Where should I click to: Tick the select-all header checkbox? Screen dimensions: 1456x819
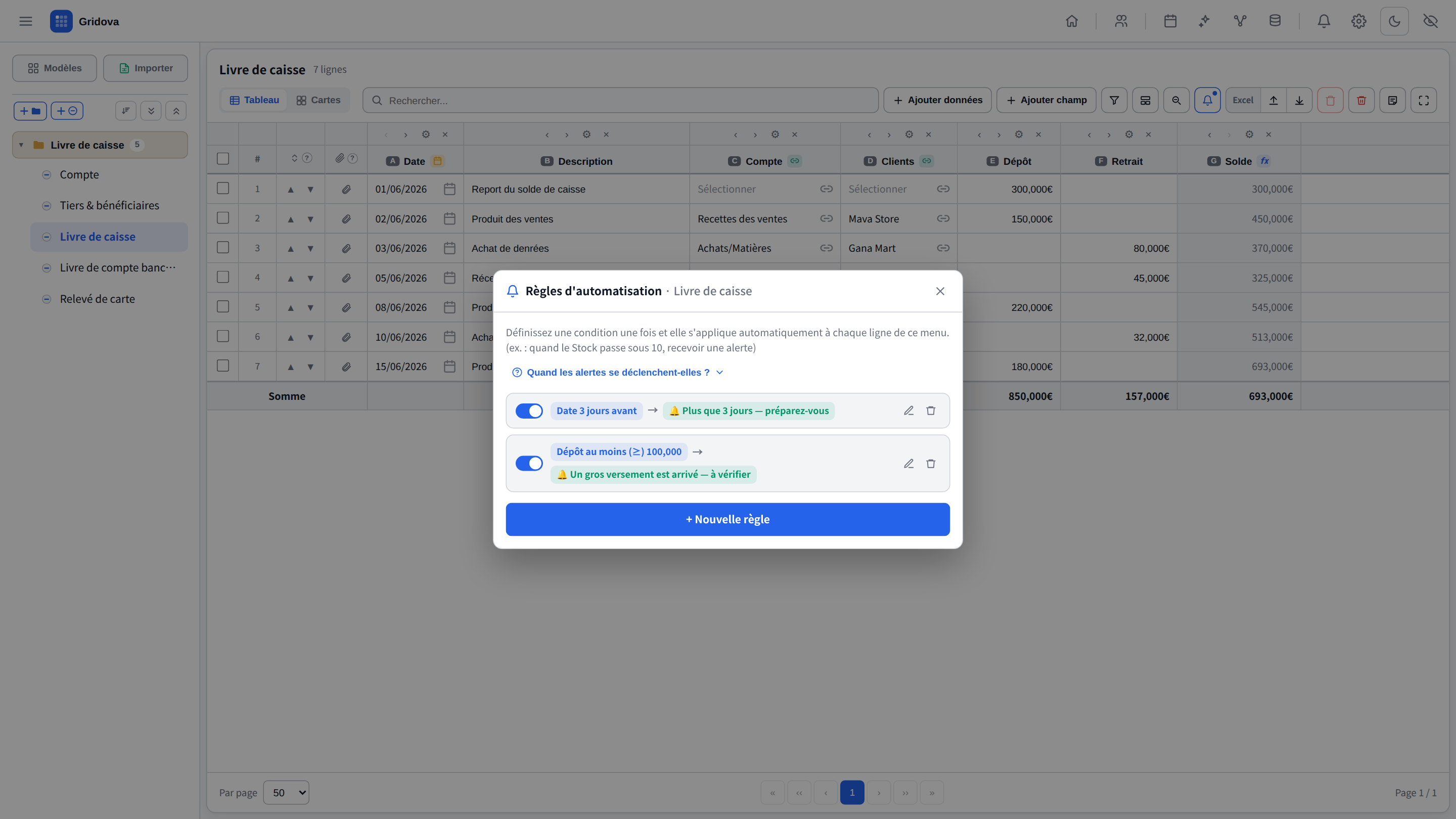pos(222,159)
